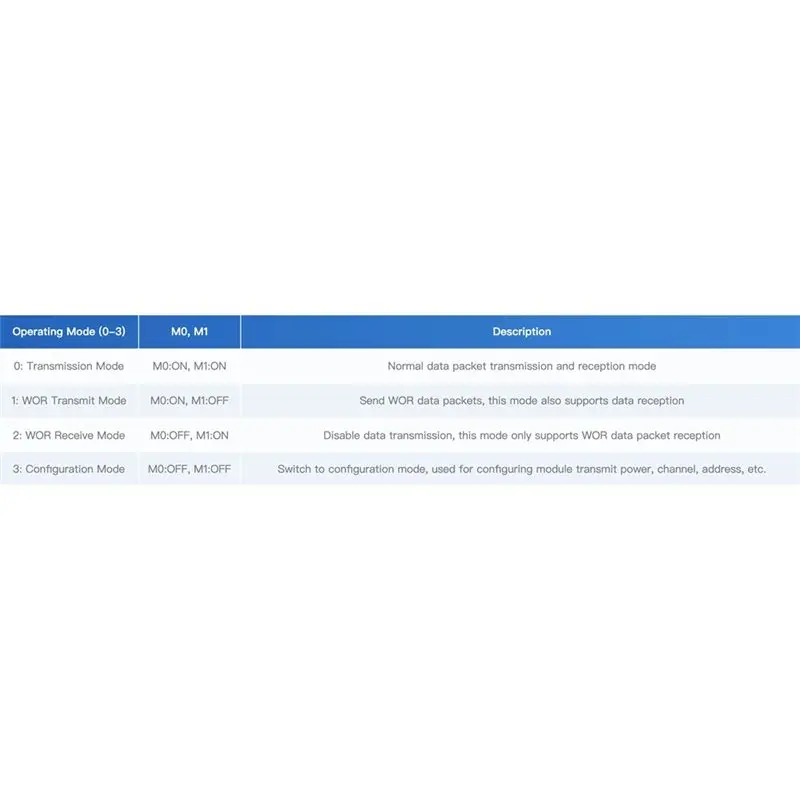Click the 'M0:OFF, M1:OFF' cell
800x800 pixels.
click(189, 469)
